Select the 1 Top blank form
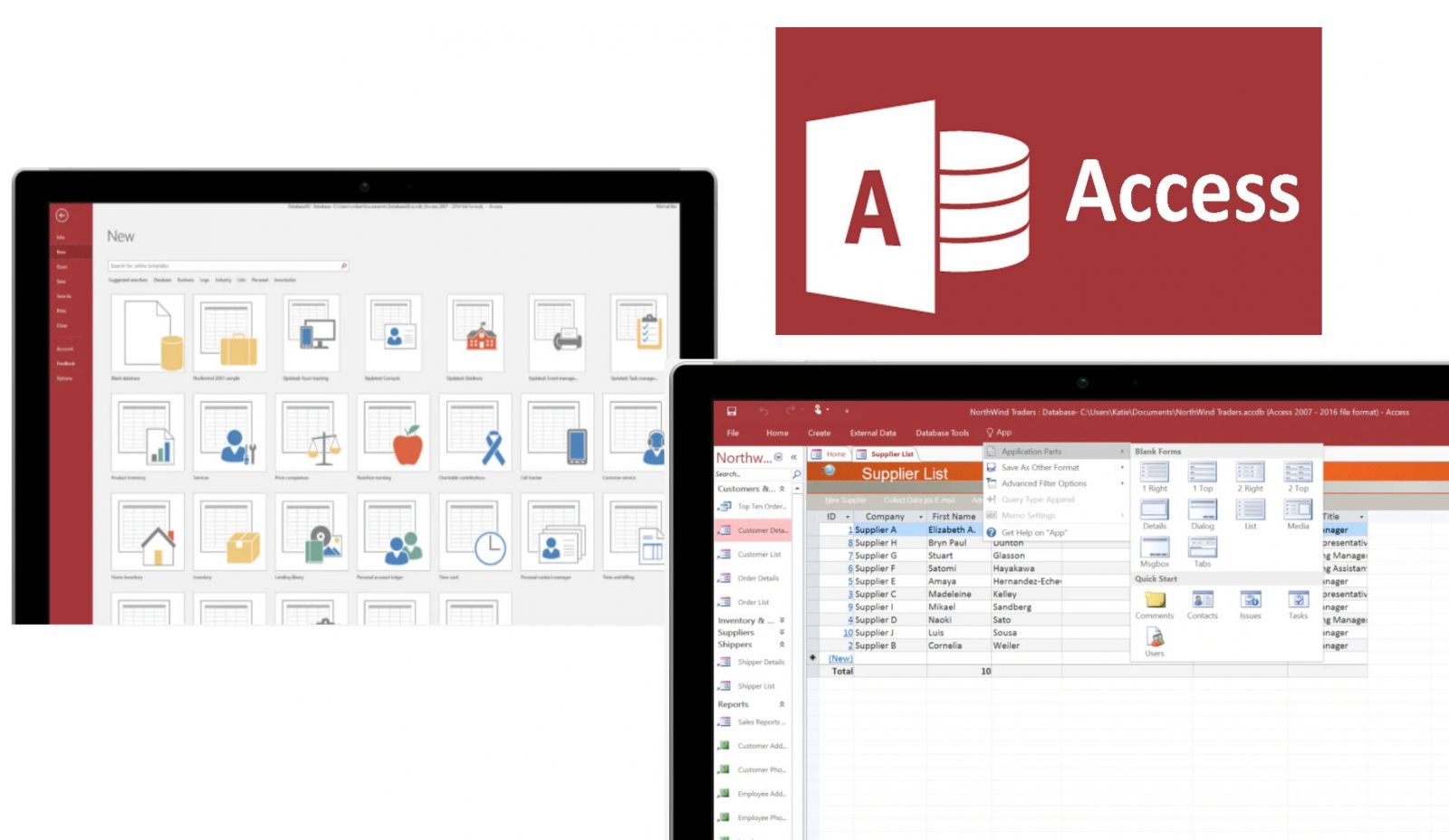 tap(1203, 477)
